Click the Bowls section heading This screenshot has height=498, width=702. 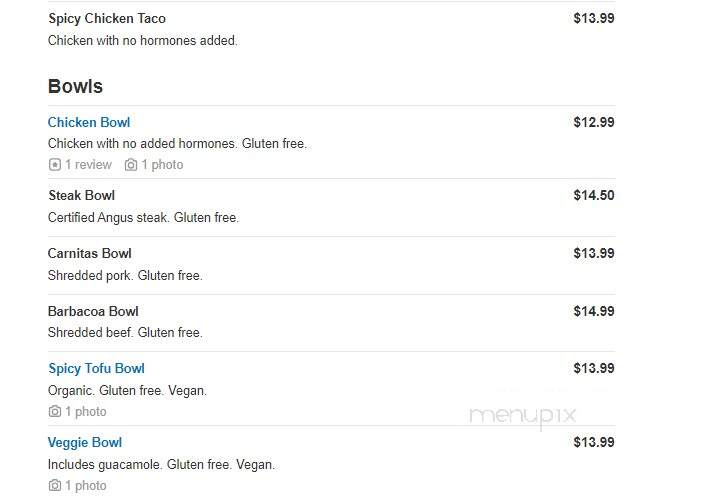75,86
